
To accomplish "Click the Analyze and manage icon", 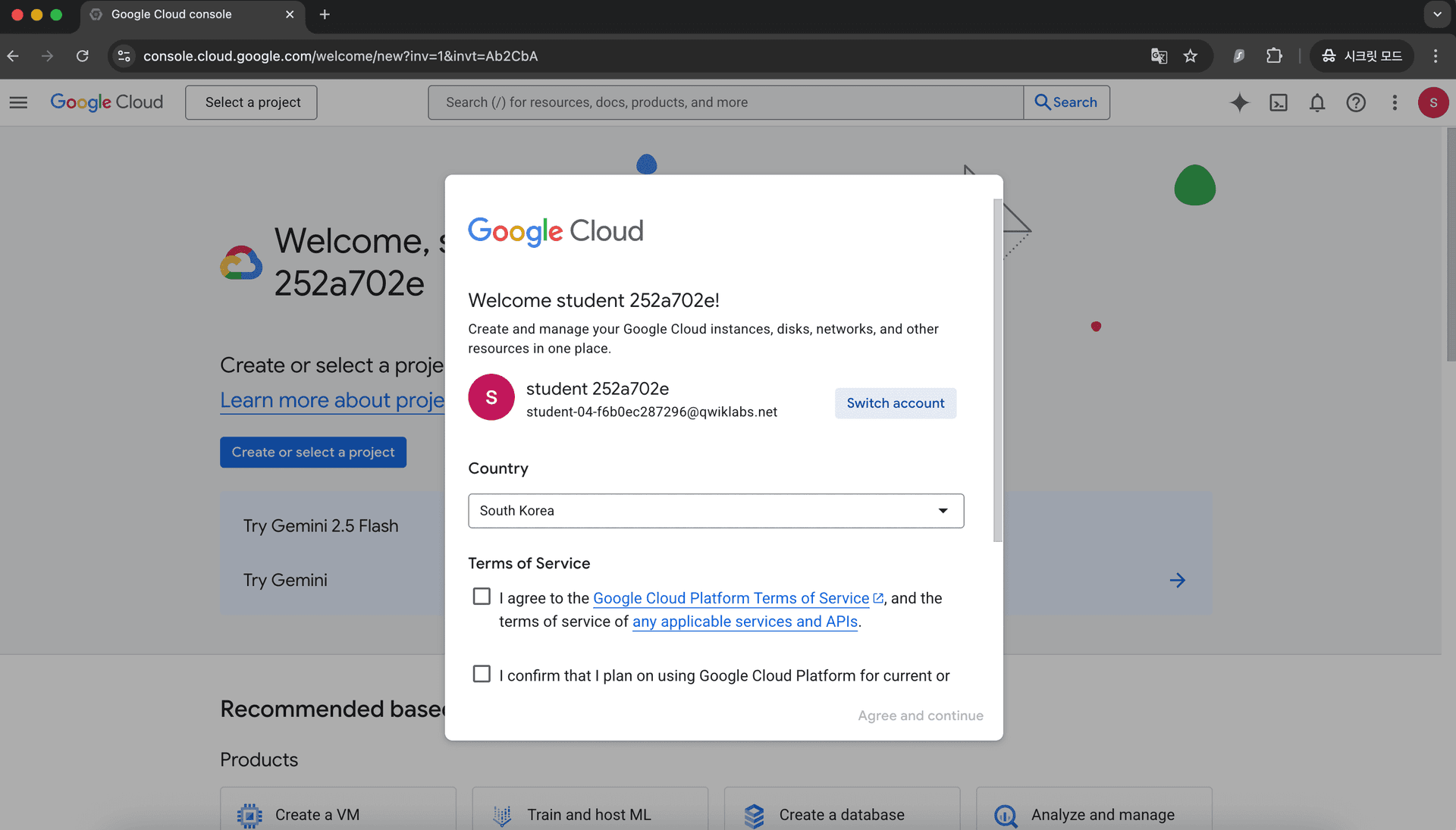I will click(x=1006, y=816).
